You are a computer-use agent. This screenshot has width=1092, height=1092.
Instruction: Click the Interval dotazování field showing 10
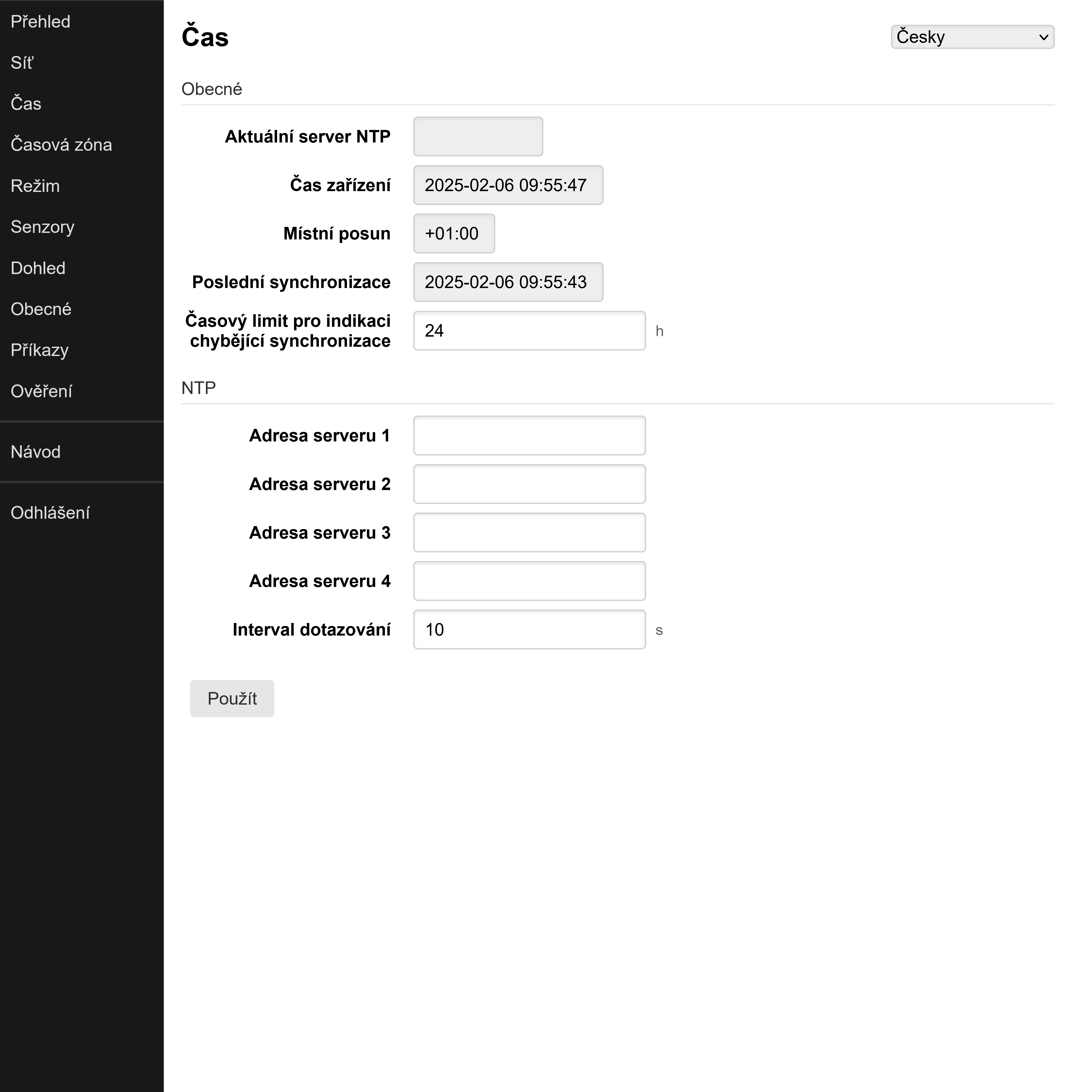[529, 629]
